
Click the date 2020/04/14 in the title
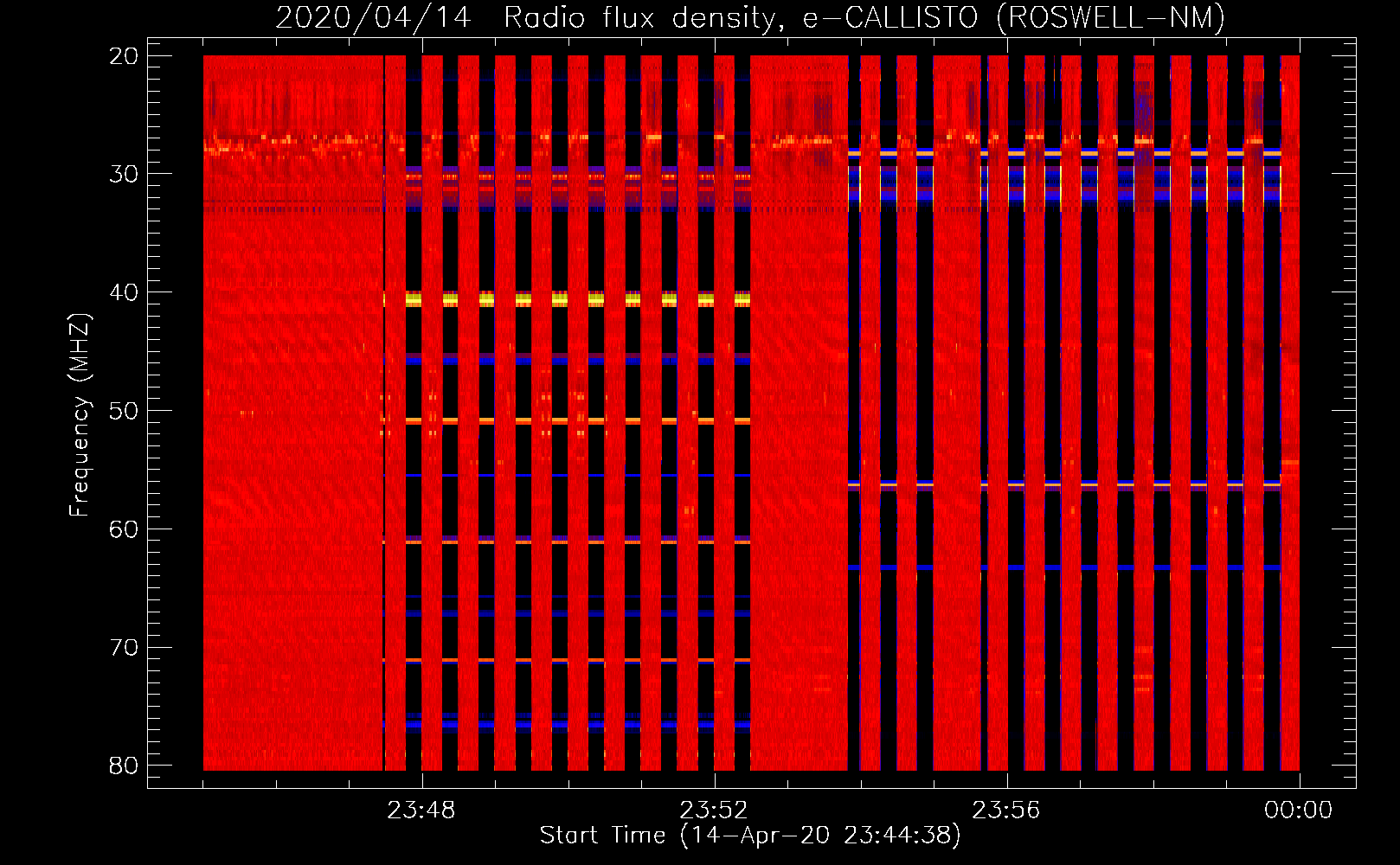click(x=373, y=18)
